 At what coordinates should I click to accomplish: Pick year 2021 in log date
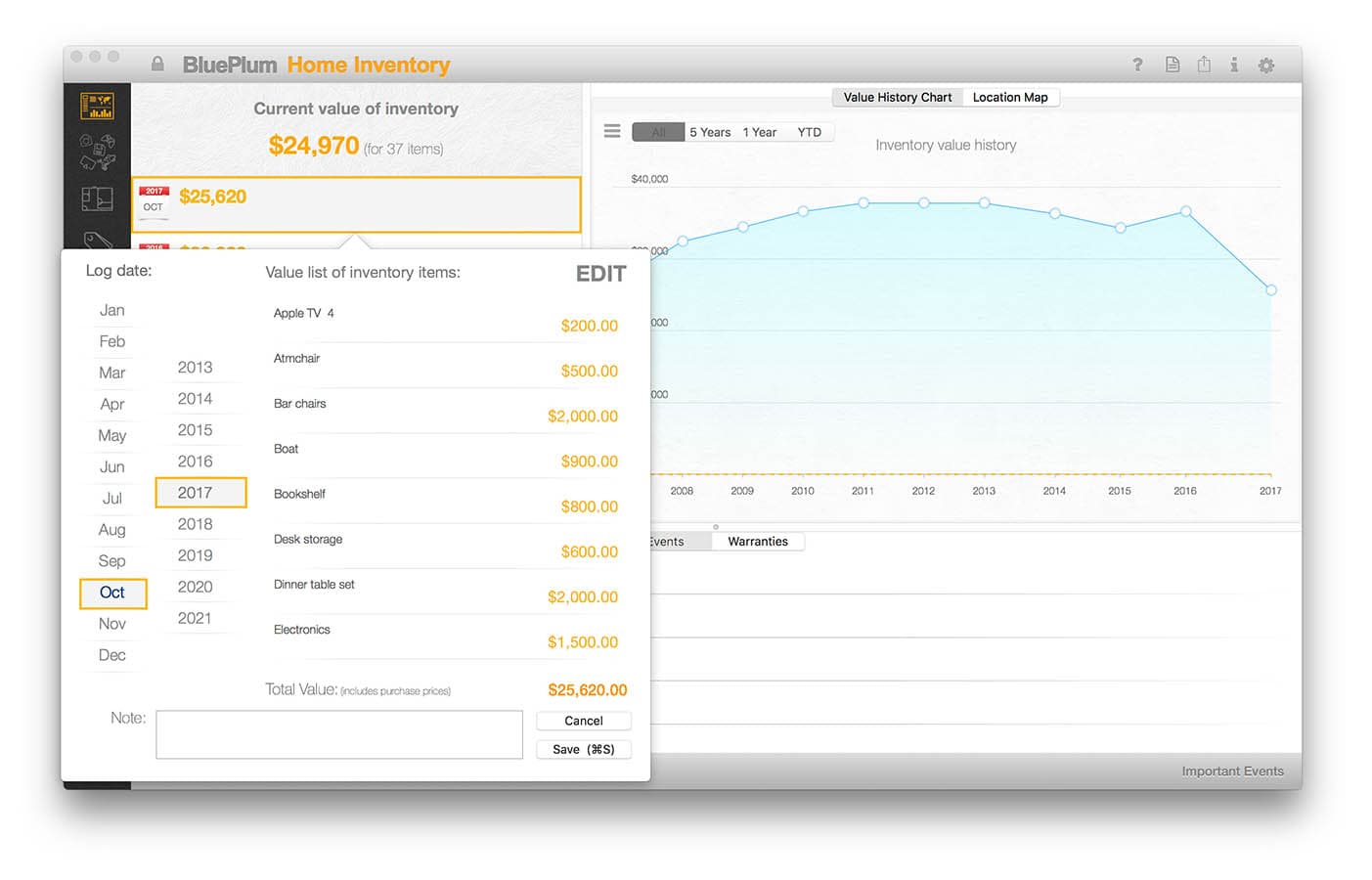(x=196, y=617)
